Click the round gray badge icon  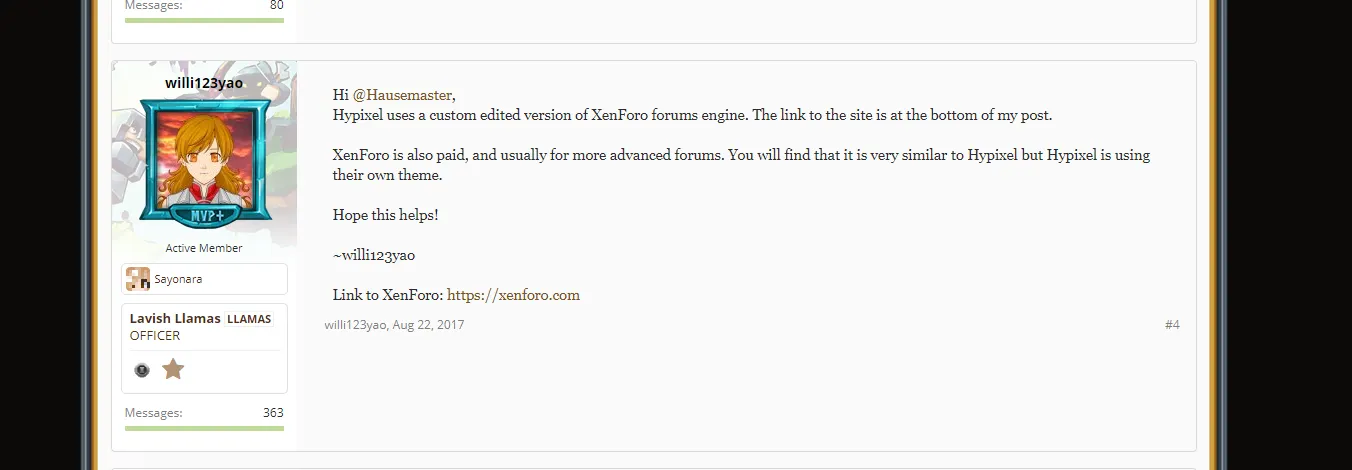pos(142,370)
